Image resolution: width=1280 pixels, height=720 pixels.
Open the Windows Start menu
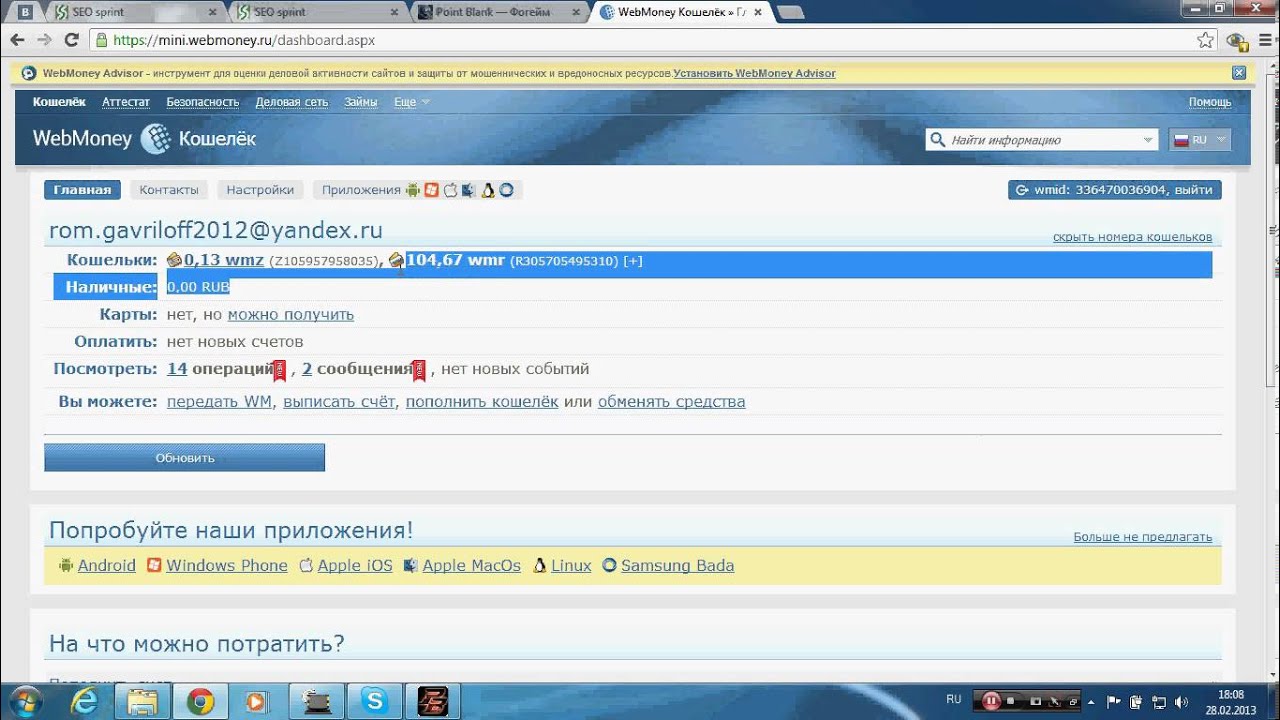[x=25, y=701]
